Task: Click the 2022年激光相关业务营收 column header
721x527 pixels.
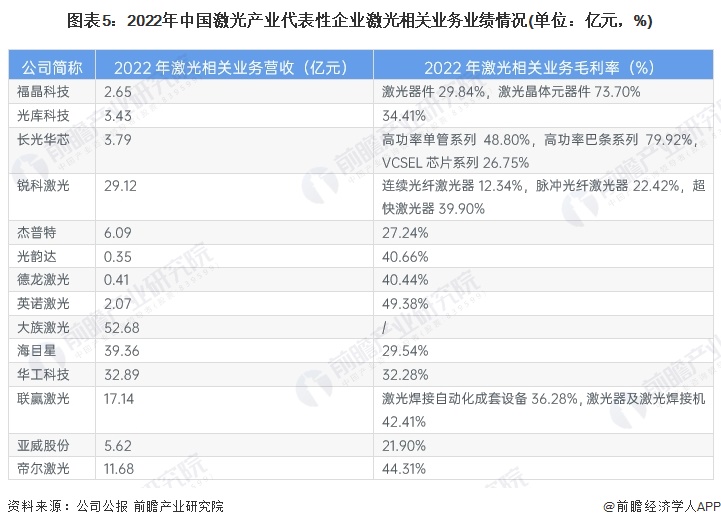Action: [x=236, y=68]
